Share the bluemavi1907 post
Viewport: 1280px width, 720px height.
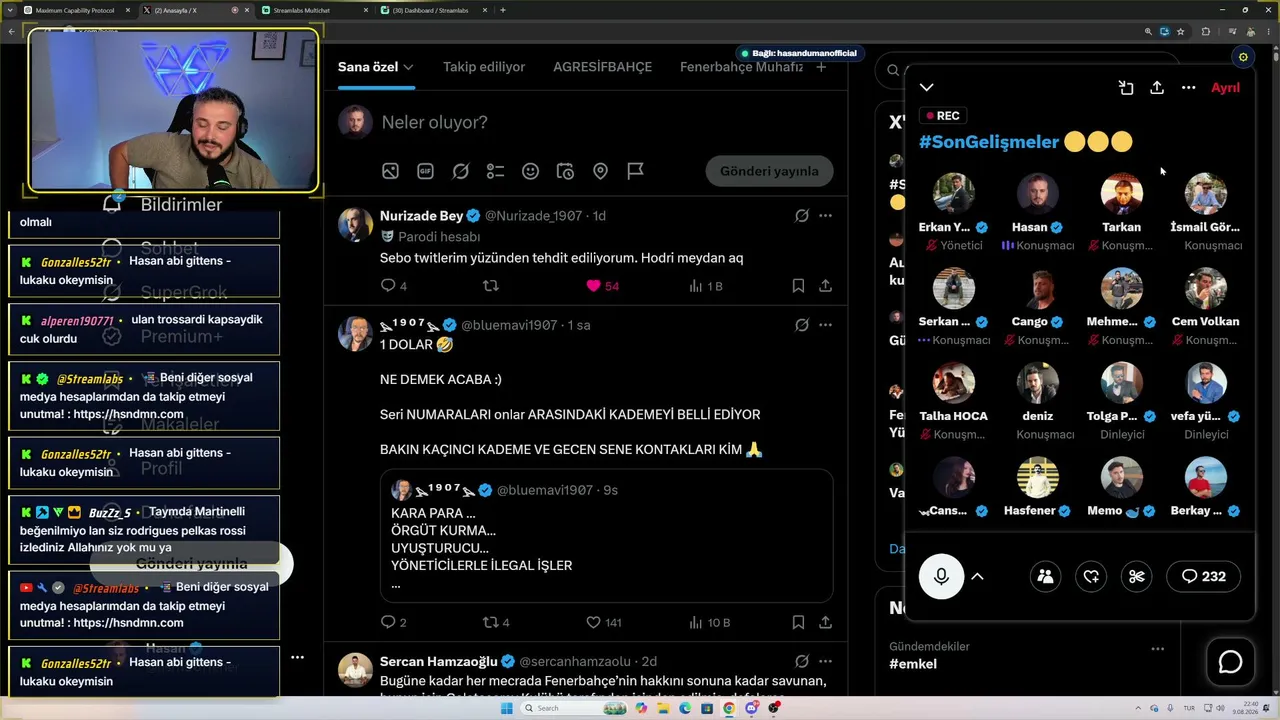825,622
